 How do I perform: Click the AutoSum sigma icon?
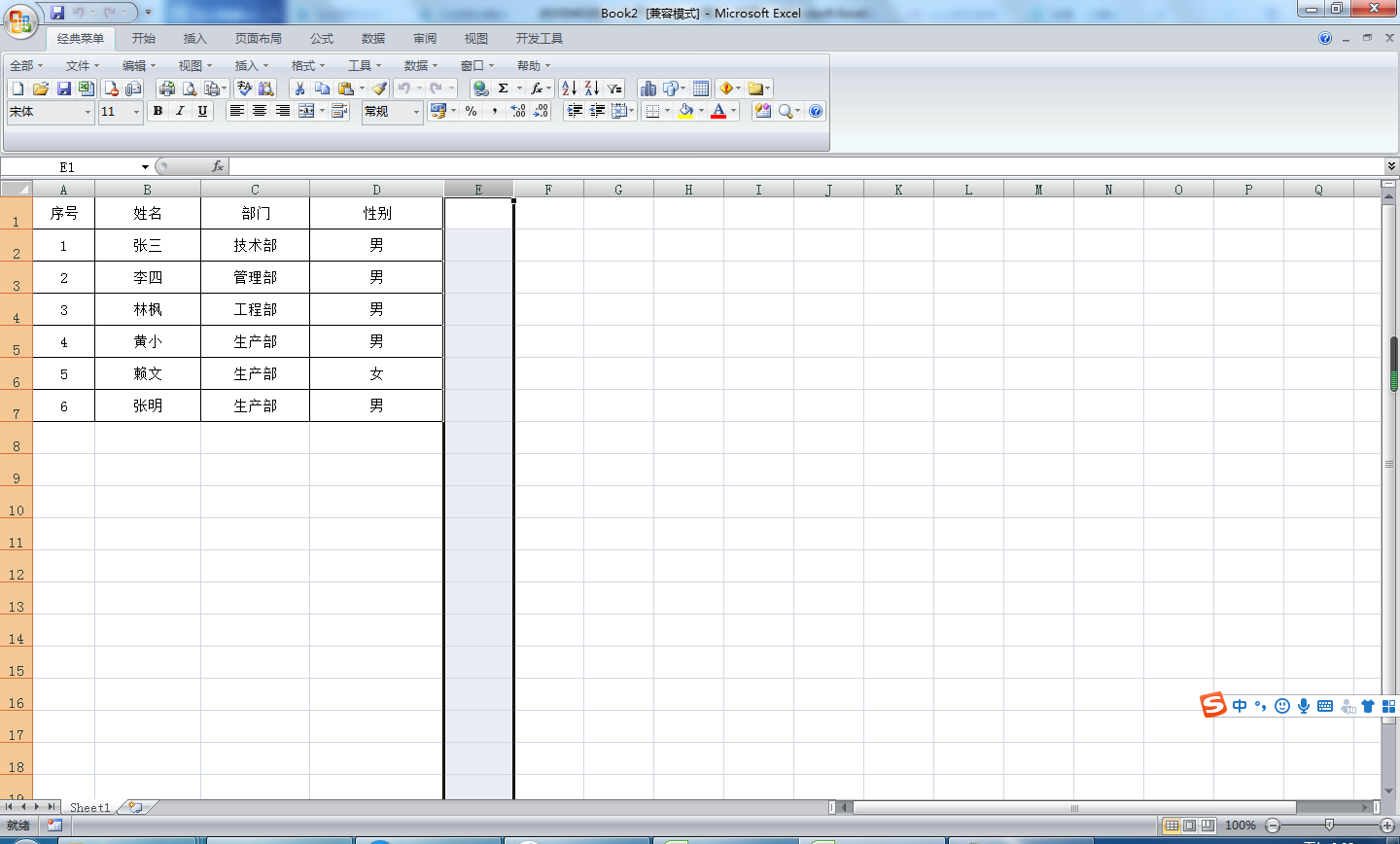click(504, 88)
